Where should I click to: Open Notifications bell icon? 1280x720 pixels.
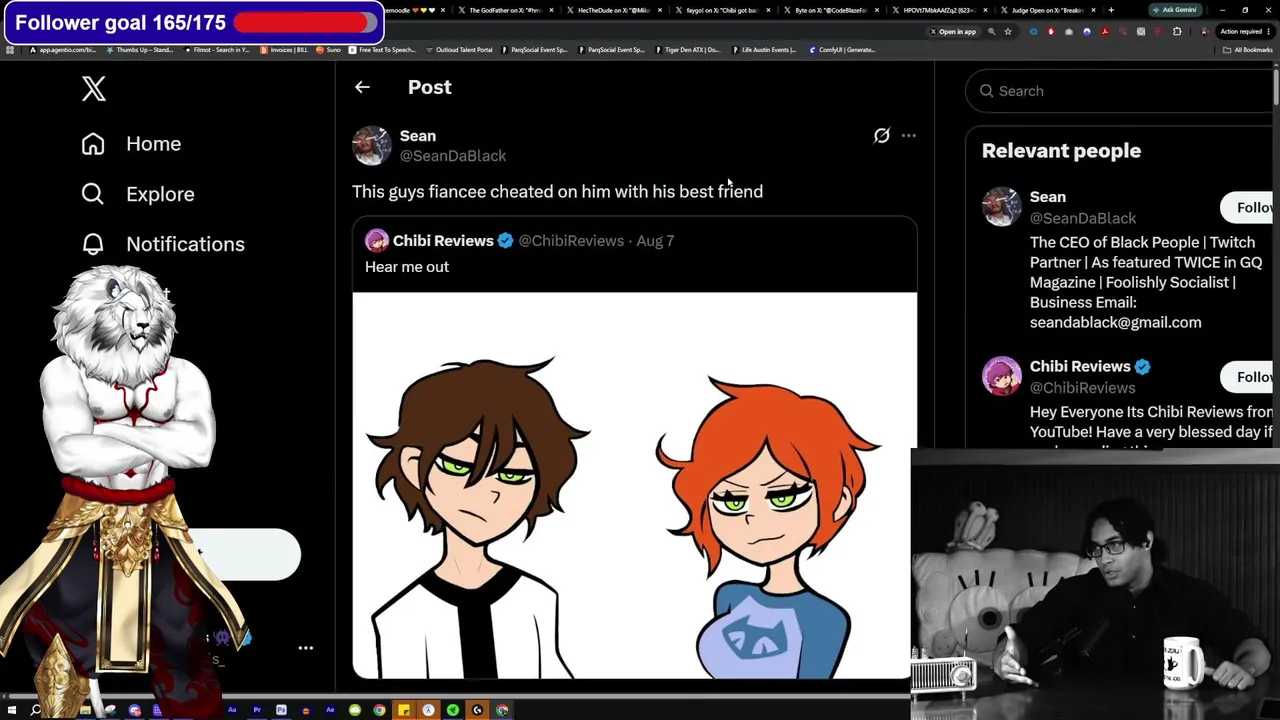point(93,244)
